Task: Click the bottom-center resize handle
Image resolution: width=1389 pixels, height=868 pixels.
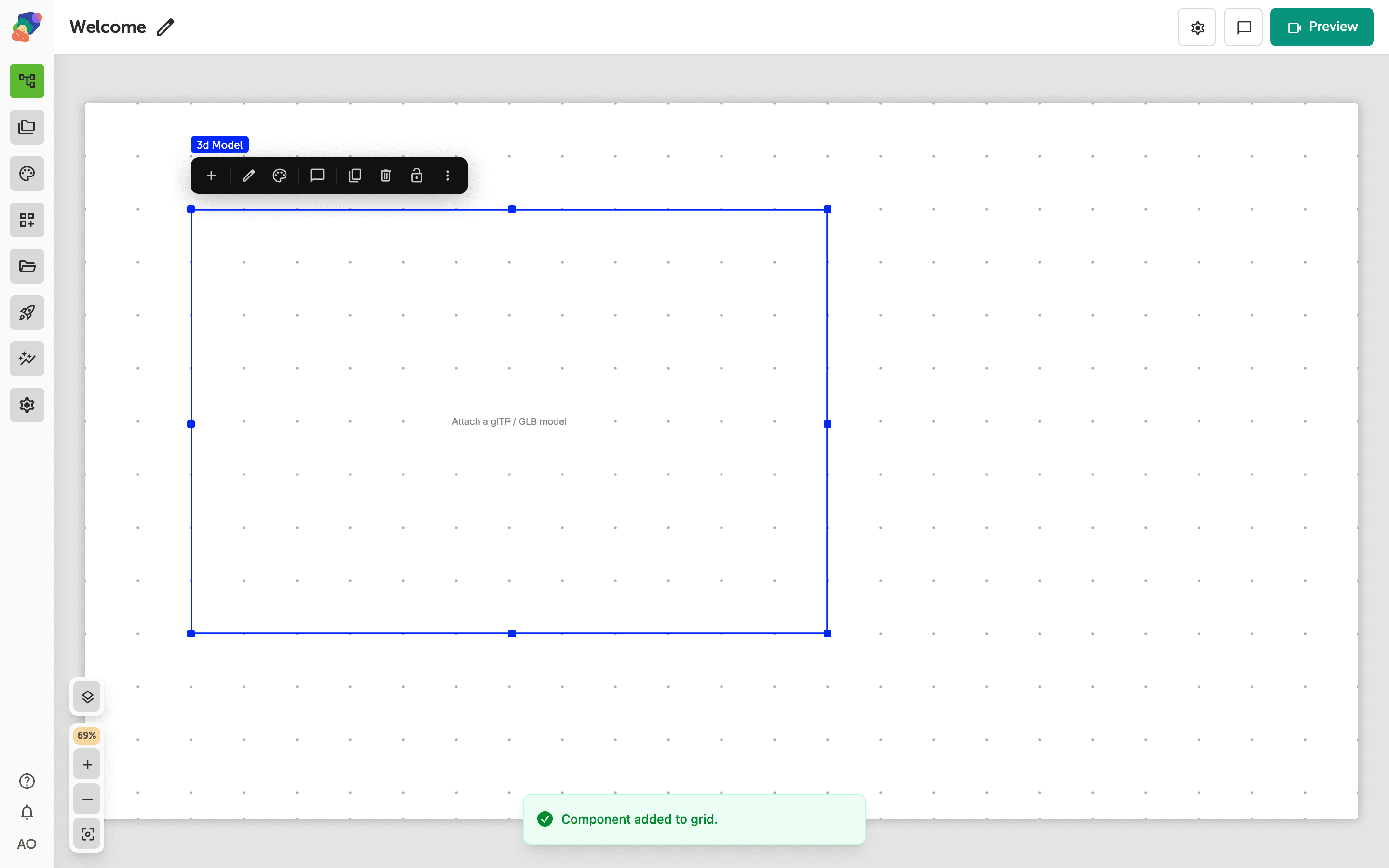Action: (x=512, y=634)
